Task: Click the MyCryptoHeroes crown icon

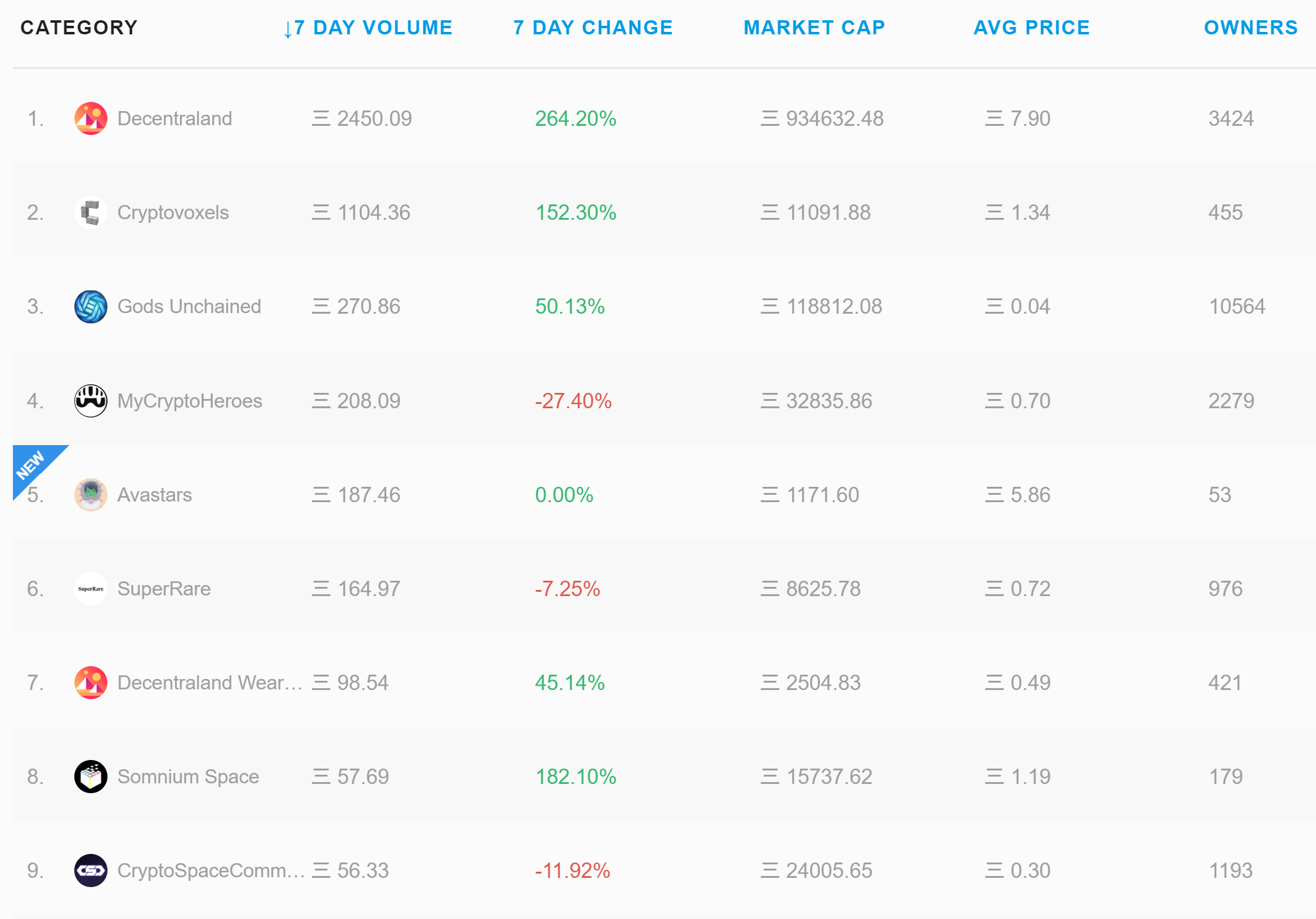Action: coord(90,401)
